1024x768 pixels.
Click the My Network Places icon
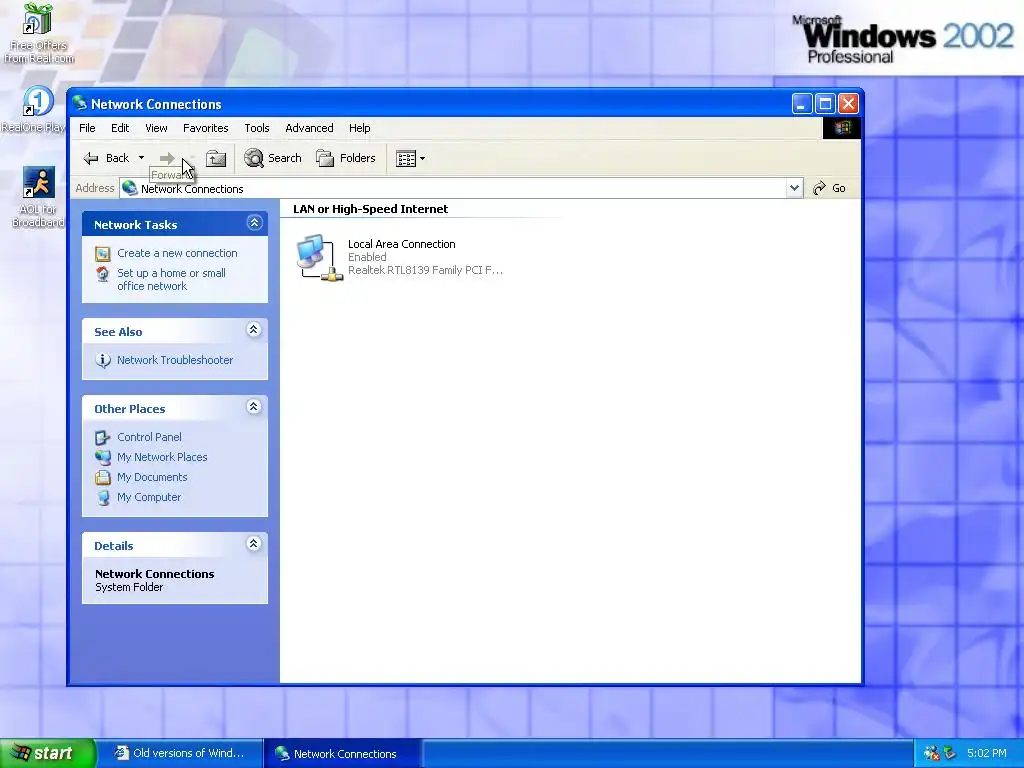[103, 457]
